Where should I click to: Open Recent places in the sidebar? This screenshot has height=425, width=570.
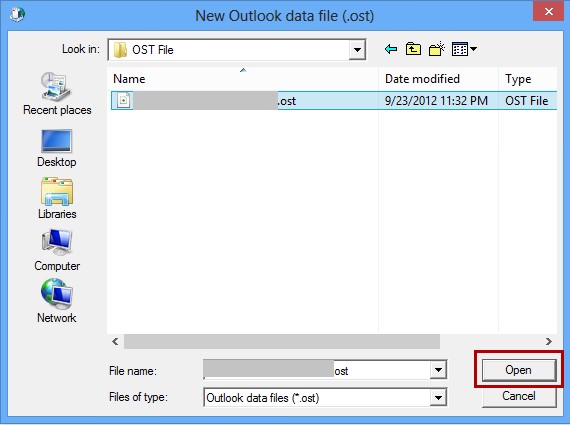coord(57,93)
